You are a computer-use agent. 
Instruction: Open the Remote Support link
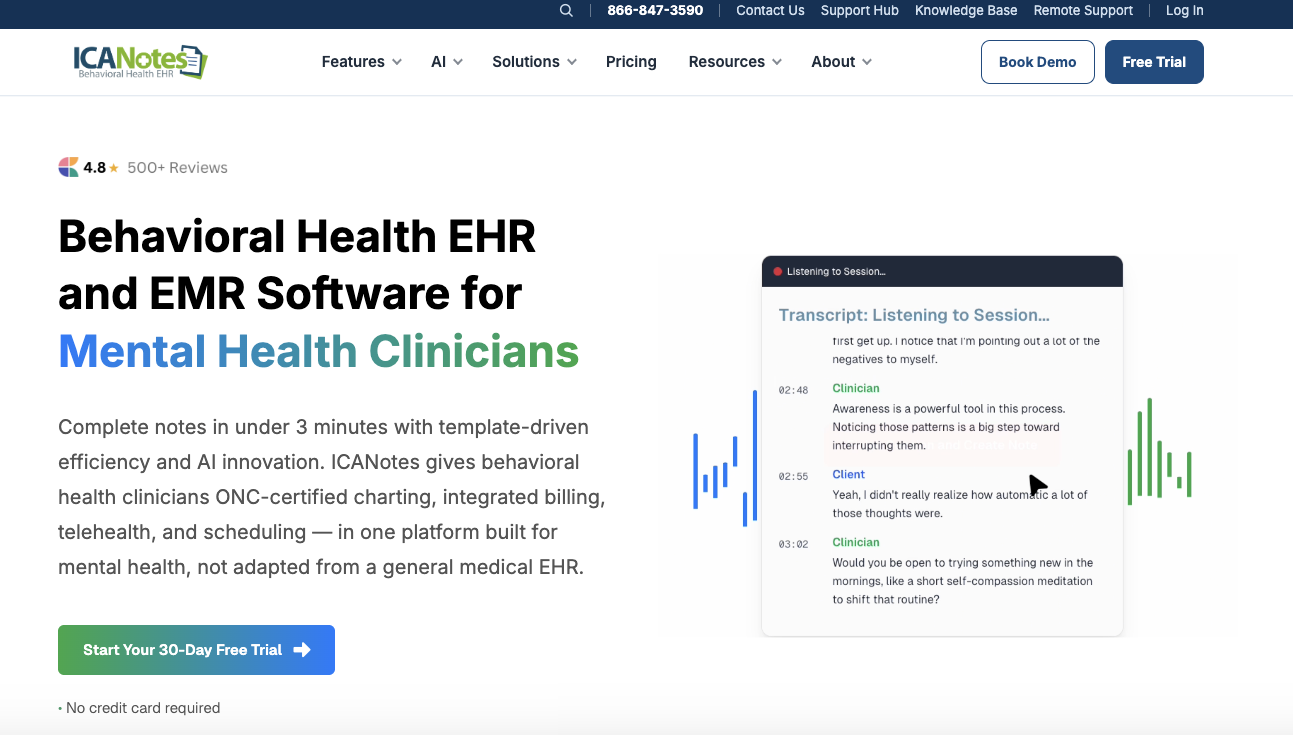click(1083, 11)
